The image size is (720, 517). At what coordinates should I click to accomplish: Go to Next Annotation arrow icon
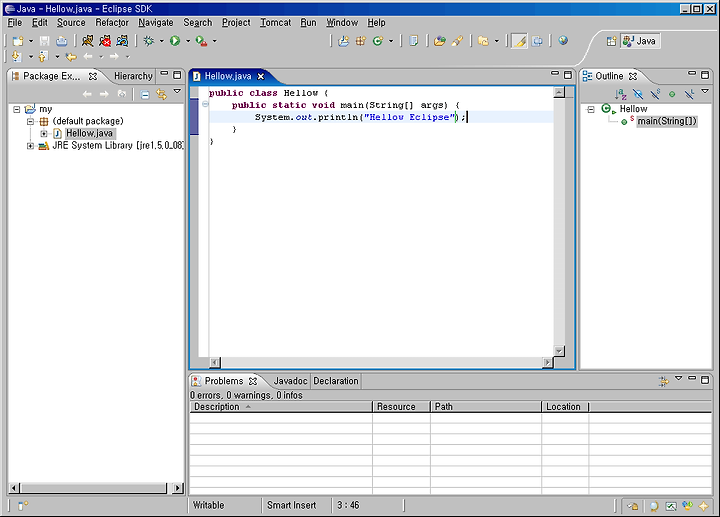(17, 56)
